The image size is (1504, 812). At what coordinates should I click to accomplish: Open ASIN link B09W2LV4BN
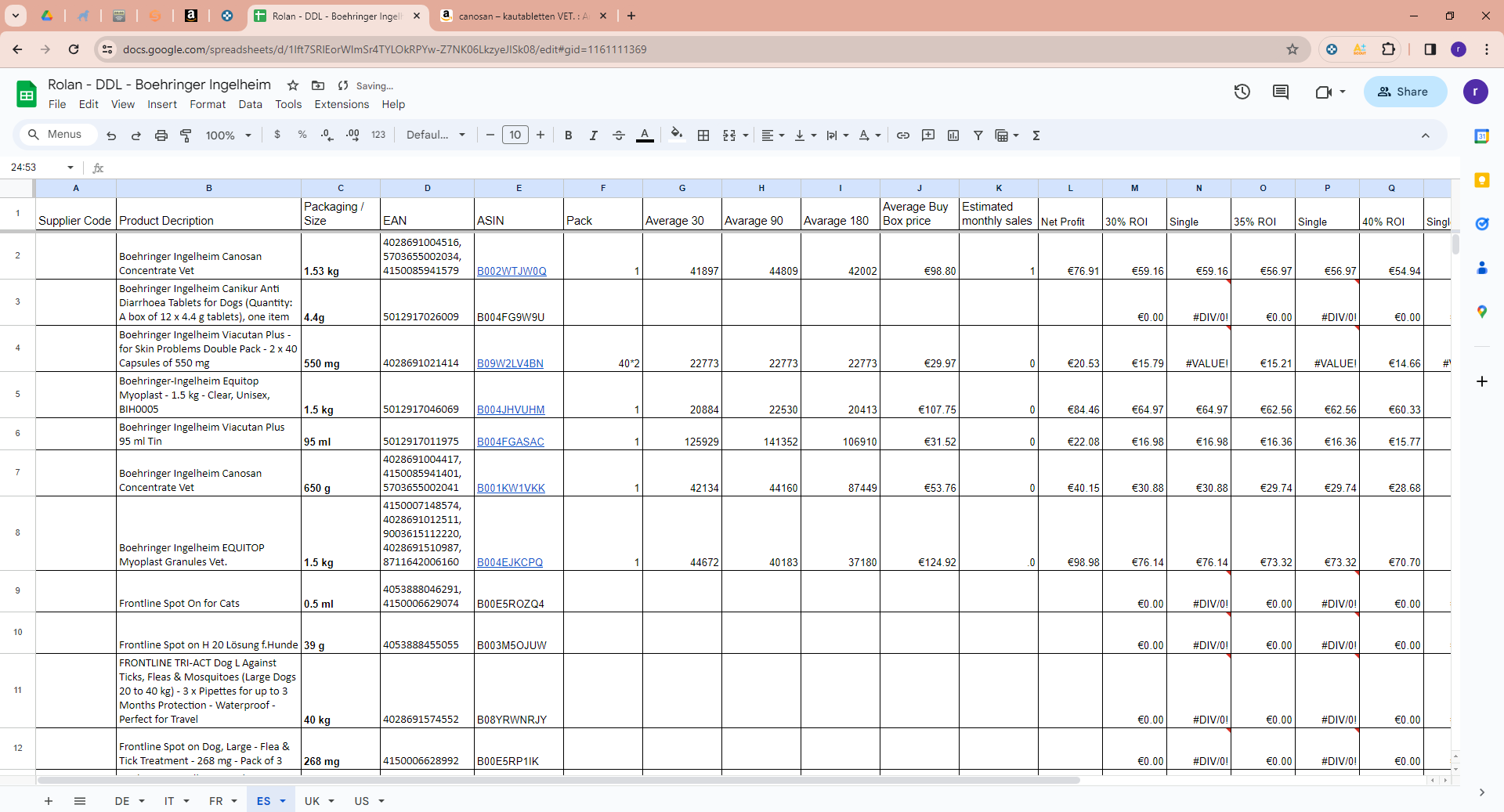tap(510, 363)
